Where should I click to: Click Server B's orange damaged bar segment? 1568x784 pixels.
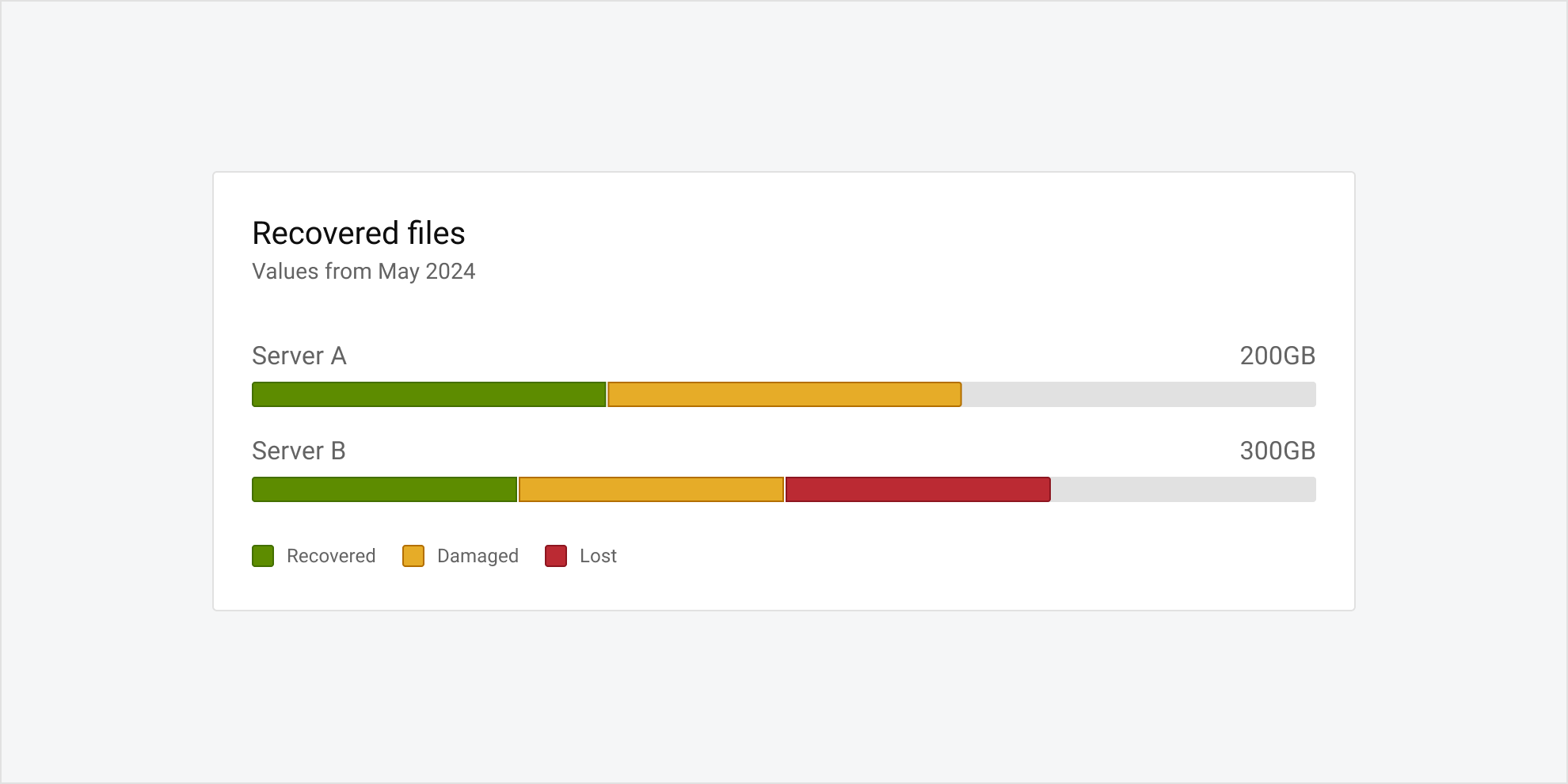point(651,489)
